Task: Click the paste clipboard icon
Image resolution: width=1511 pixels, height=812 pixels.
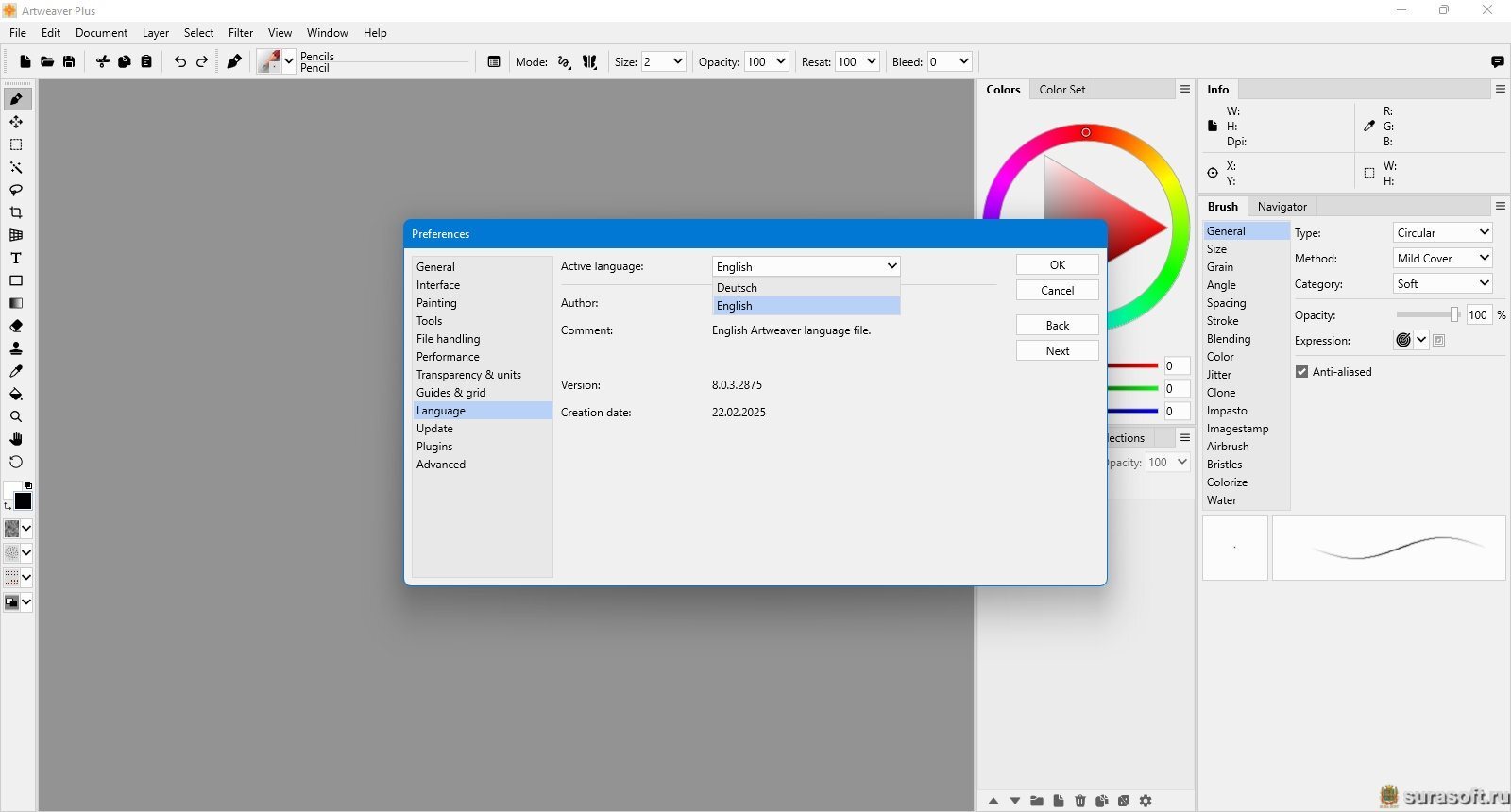Action: (x=146, y=61)
